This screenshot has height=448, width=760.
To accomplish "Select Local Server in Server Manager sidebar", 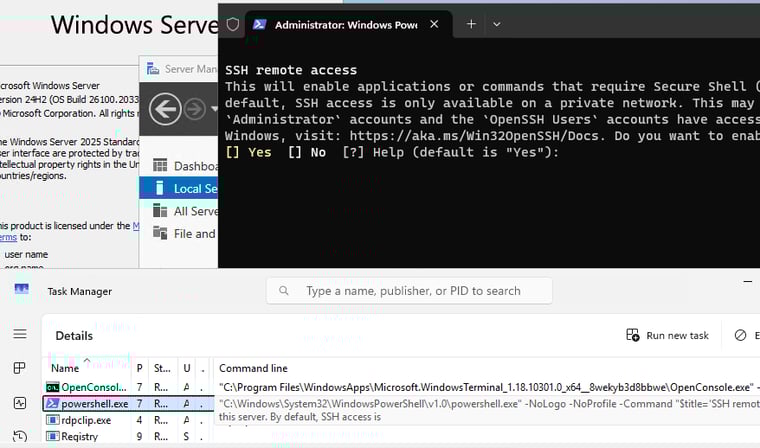I will click(178, 188).
